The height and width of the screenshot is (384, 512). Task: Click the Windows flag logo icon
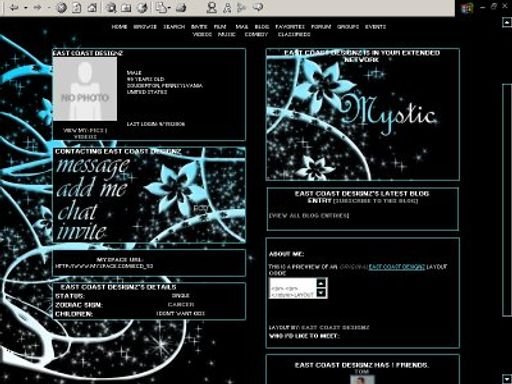pos(467,8)
